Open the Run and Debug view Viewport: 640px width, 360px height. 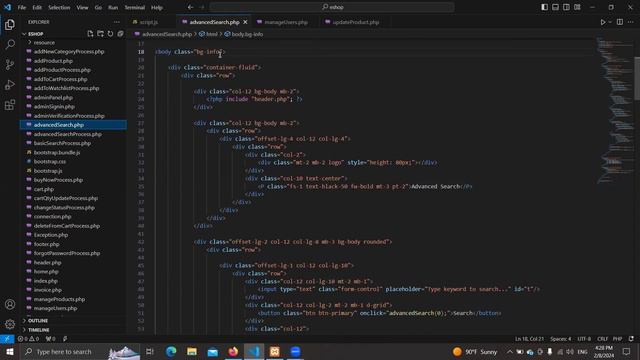pyautogui.click(x=10, y=84)
